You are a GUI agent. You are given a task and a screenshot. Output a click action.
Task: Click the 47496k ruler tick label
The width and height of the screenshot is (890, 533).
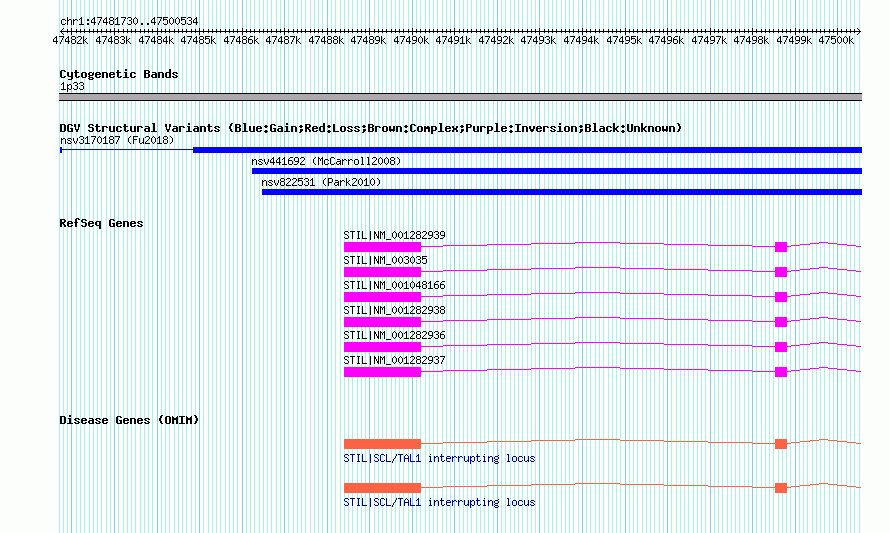tap(666, 40)
